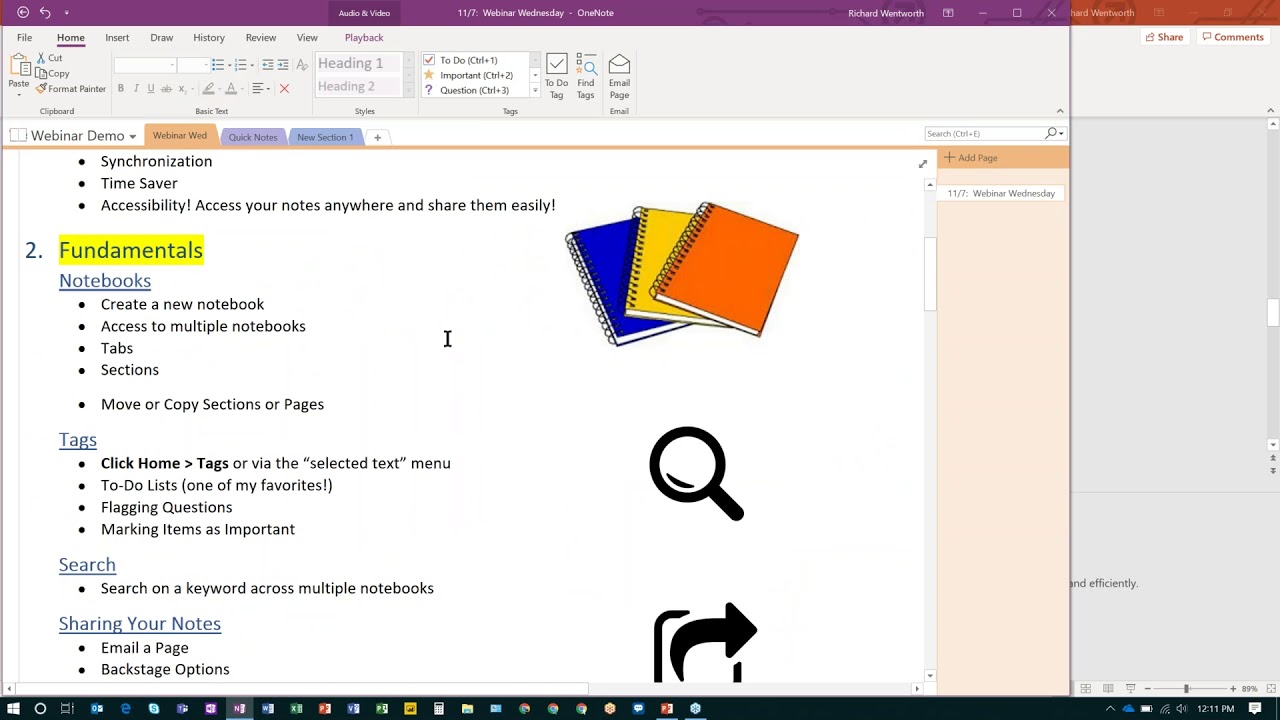Click the To Do Tag button
This screenshot has height=720, width=1280.
(557, 76)
